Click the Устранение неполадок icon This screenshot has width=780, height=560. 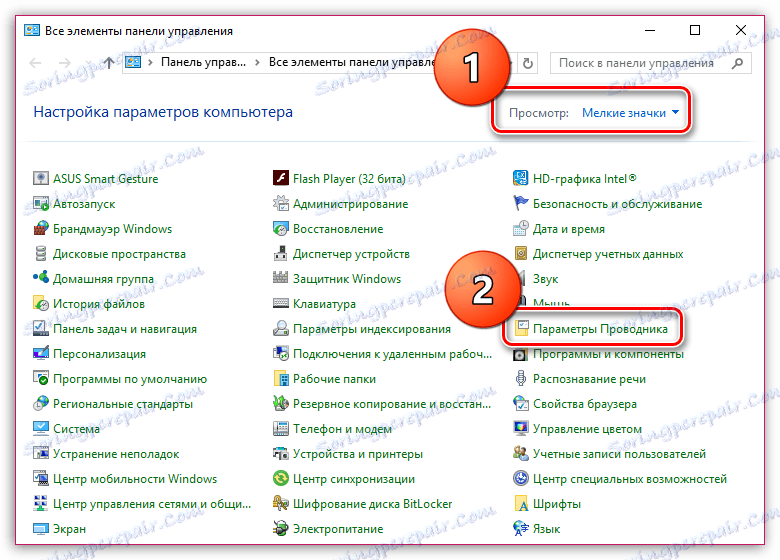(x=40, y=454)
